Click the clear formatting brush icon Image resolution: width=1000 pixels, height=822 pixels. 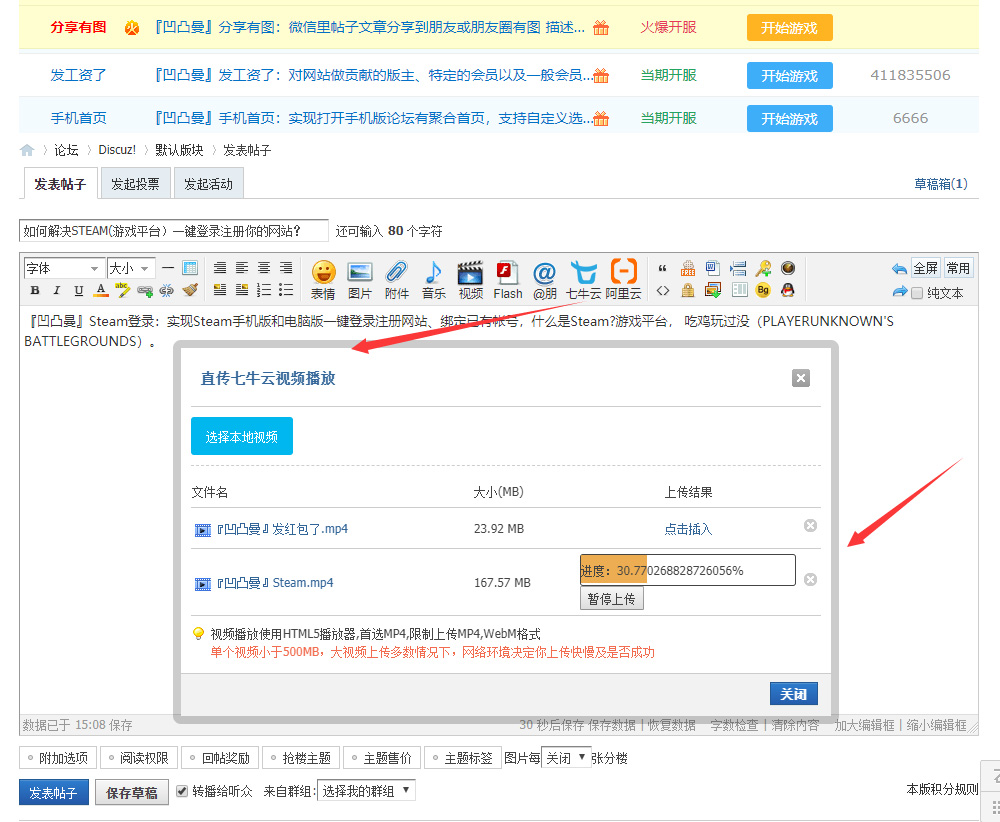click(190, 290)
